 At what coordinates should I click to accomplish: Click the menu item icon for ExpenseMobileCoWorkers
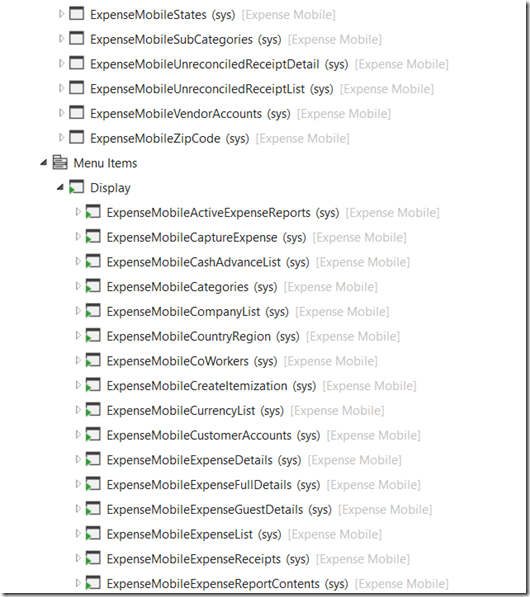pyautogui.click(x=93, y=361)
